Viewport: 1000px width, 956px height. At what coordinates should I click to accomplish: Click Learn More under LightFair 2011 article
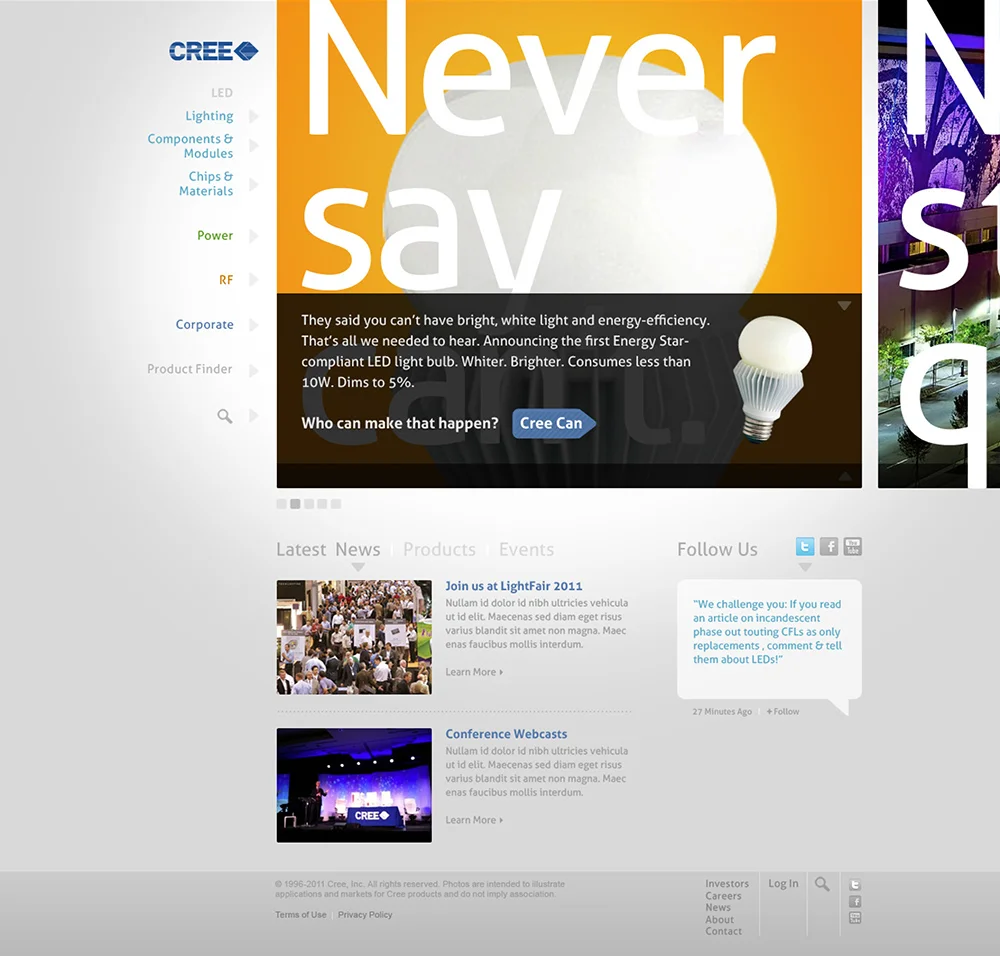[474, 672]
